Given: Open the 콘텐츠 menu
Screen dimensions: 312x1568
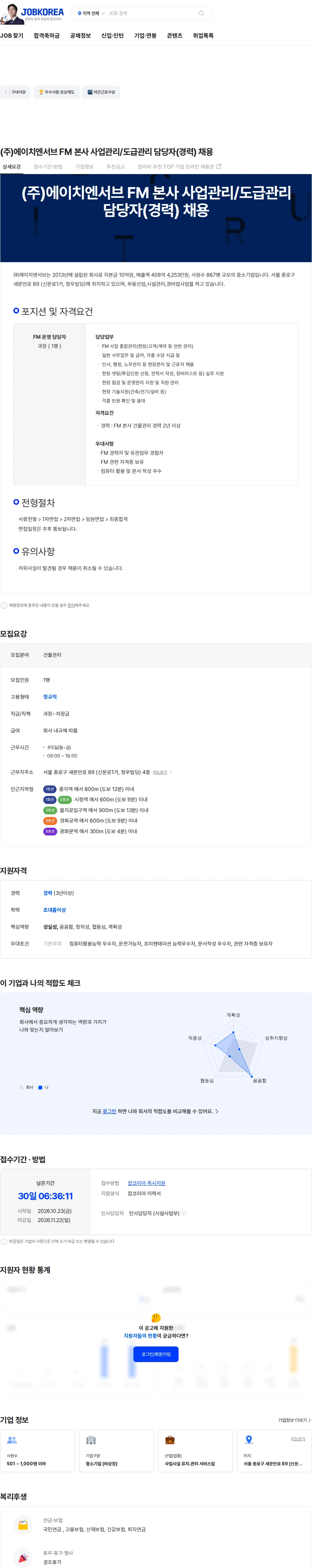Looking at the screenshot, I should [174, 36].
